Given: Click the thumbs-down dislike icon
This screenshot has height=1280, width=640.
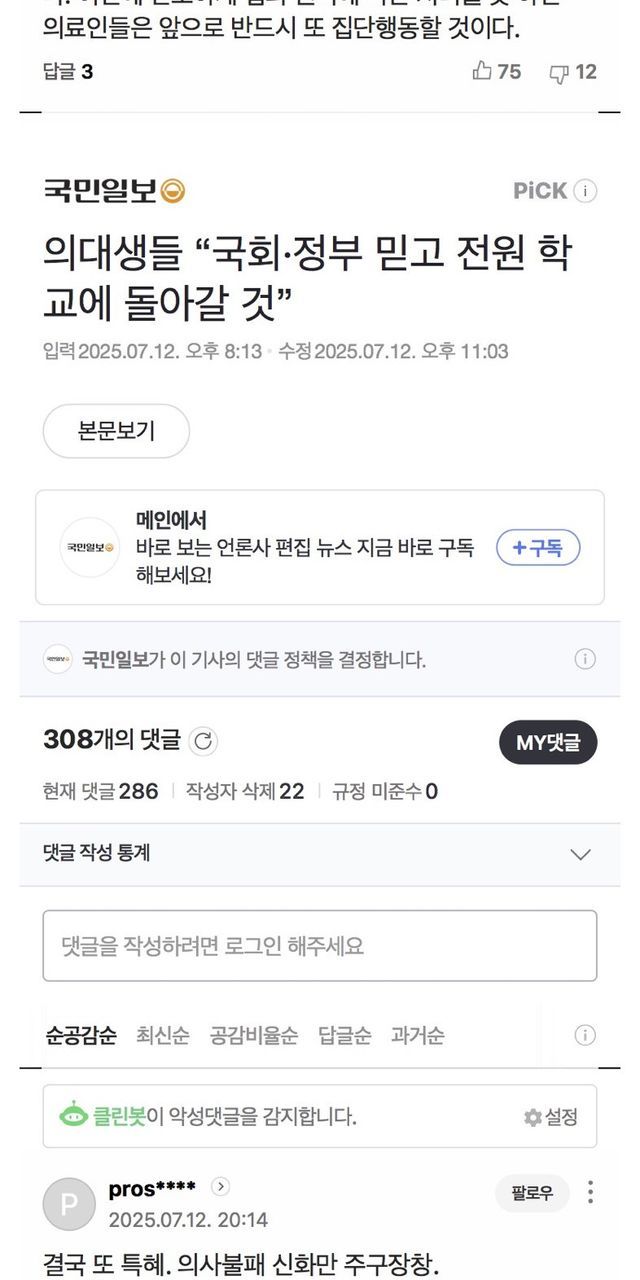Looking at the screenshot, I should pyautogui.click(x=559, y=72).
